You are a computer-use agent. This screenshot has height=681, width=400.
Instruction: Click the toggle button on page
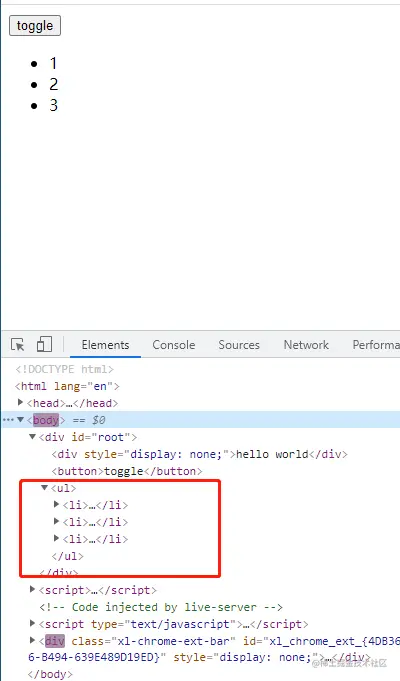point(35,26)
